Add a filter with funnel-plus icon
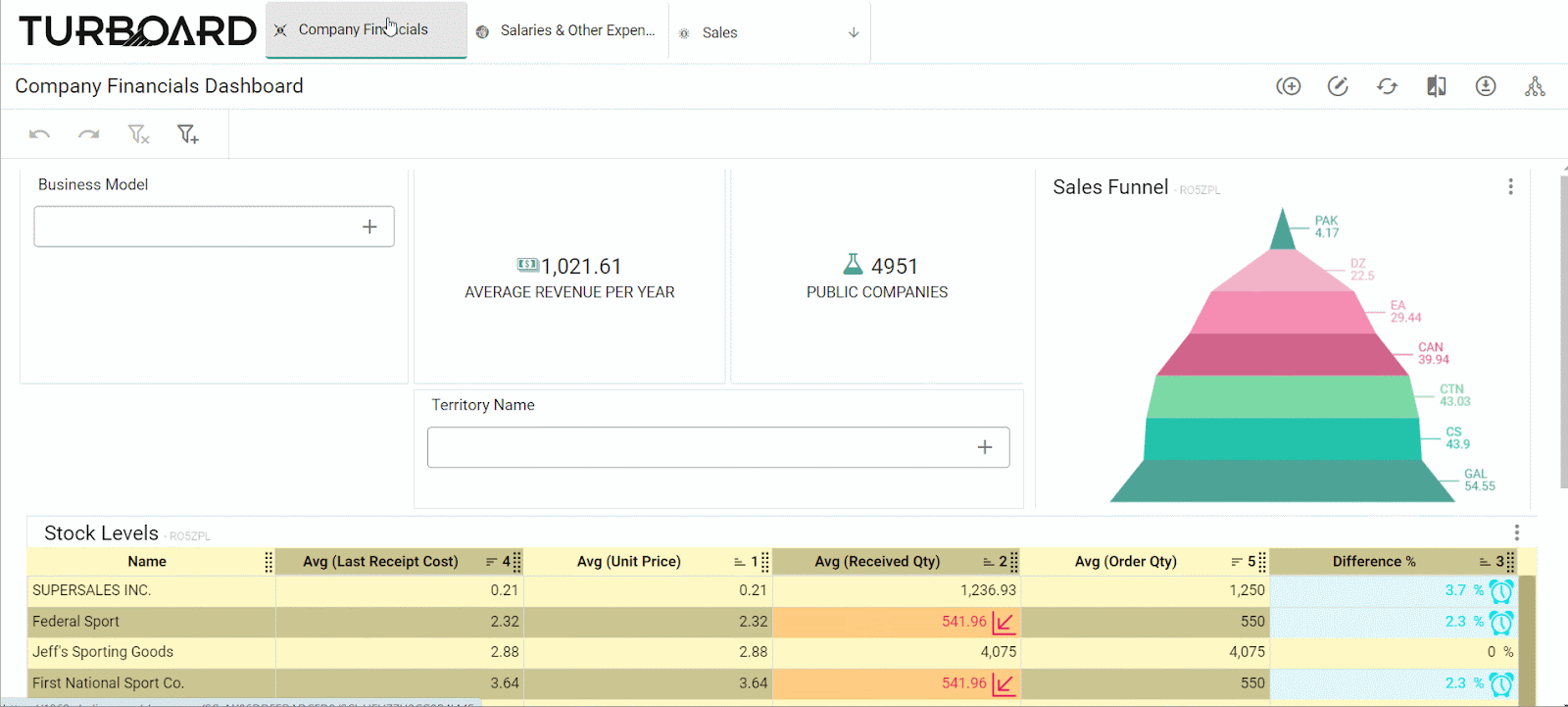Image resolution: width=1568 pixels, height=707 pixels. [x=187, y=134]
